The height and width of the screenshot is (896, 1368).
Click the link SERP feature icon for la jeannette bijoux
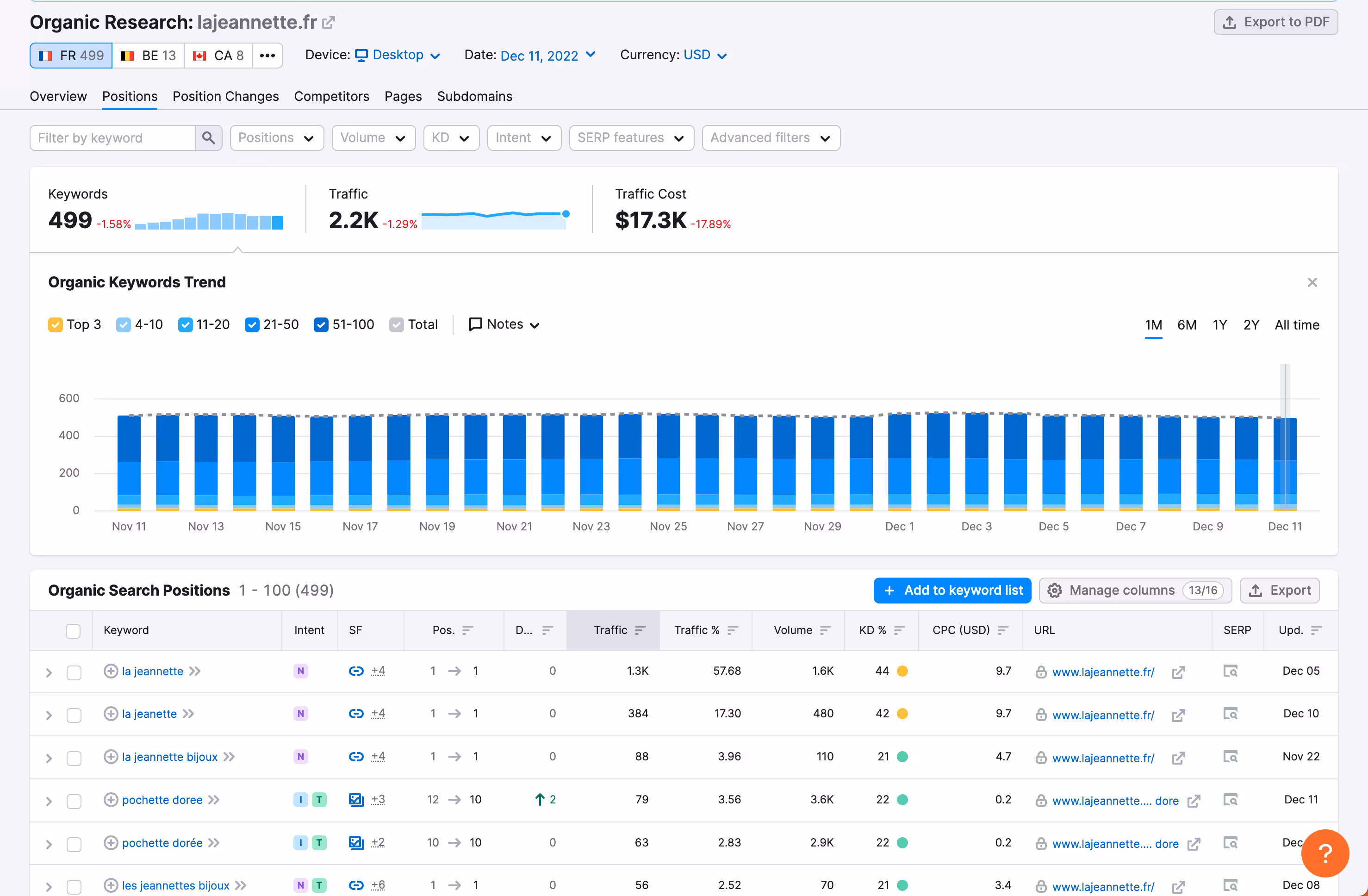tap(356, 756)
